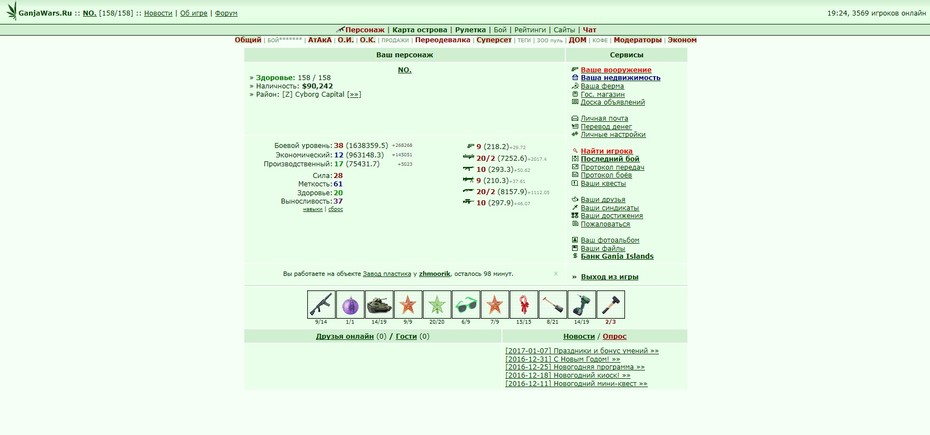Click the rifle icon beside 10 (293.3)

(469, 169)
